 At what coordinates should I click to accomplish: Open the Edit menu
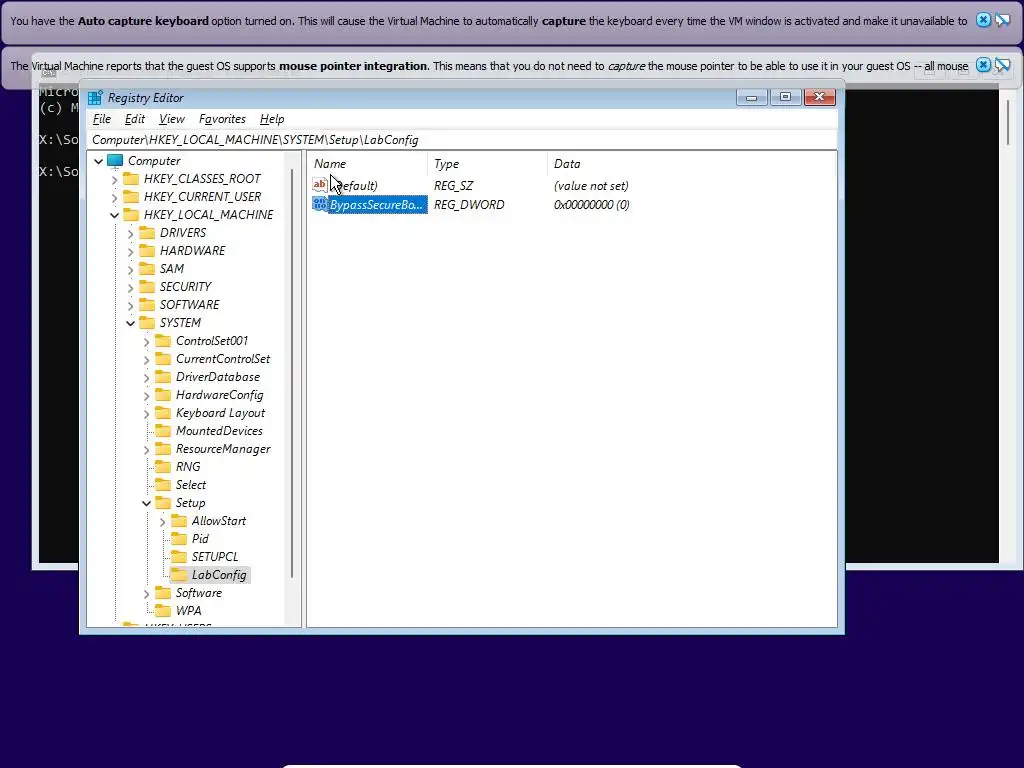coord(135,119)
